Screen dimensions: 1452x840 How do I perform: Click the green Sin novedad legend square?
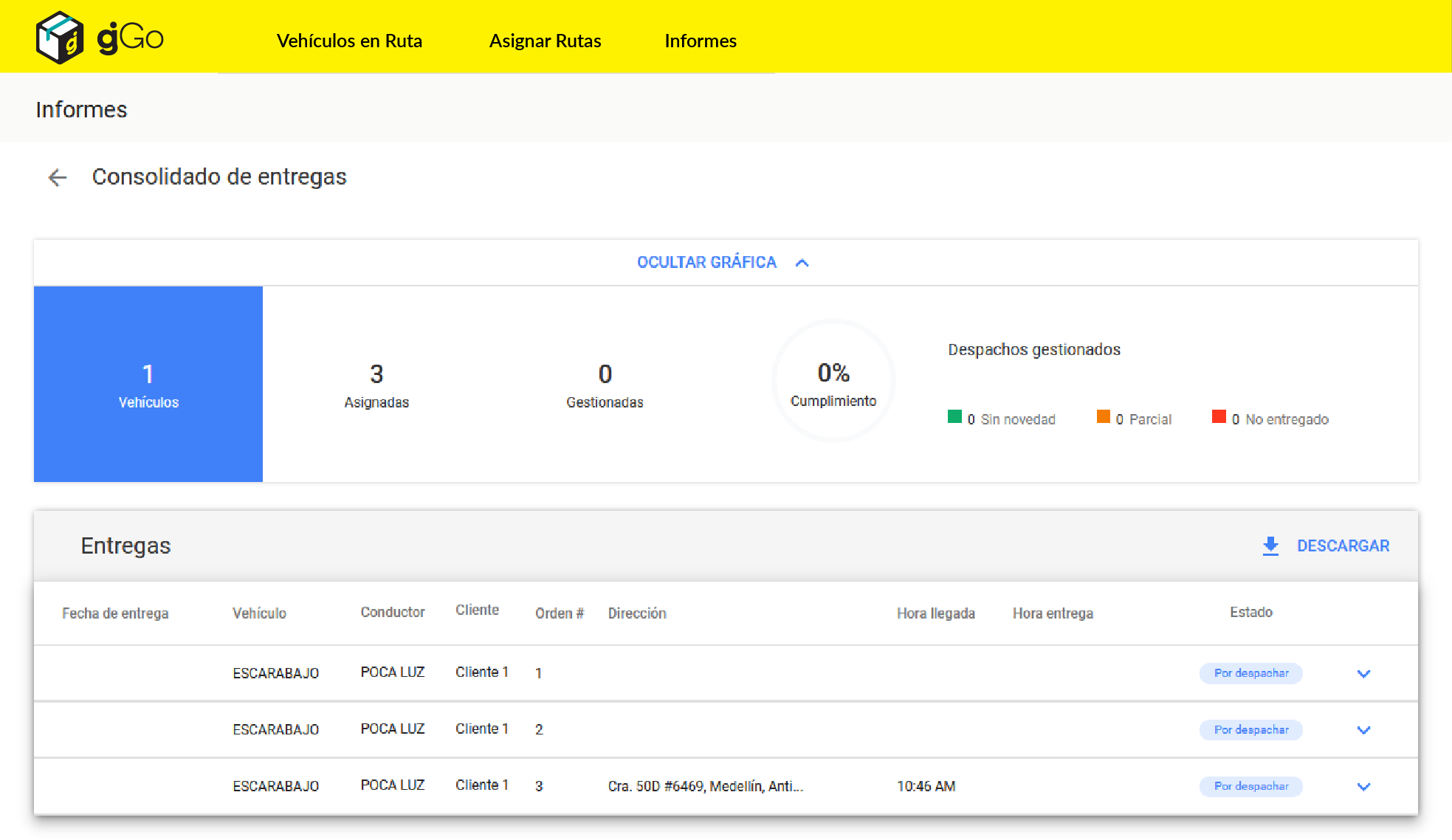pyautogui.click(x=954, y=417)
